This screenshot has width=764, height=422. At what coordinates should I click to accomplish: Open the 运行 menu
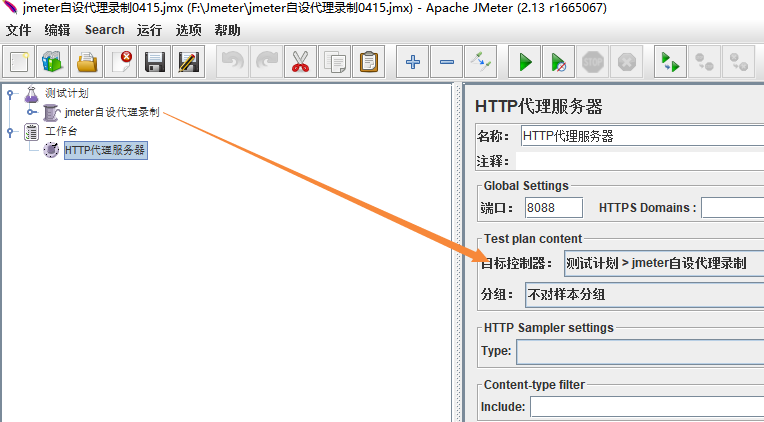pos(149,30)
